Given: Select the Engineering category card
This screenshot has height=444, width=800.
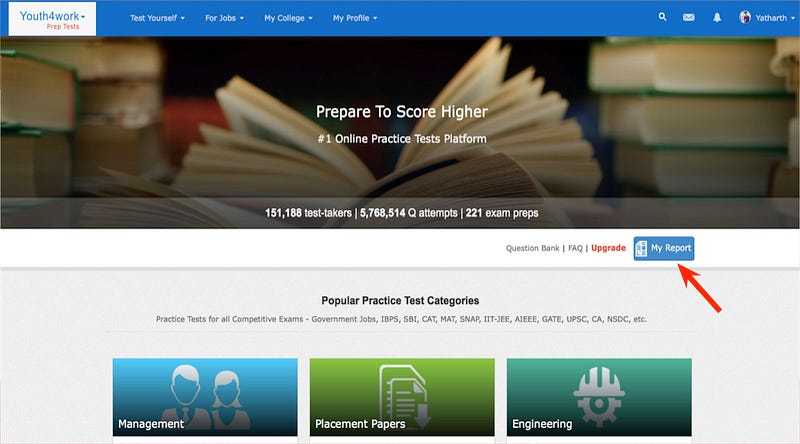Looking at the screenshot, I should coord(599,397).
